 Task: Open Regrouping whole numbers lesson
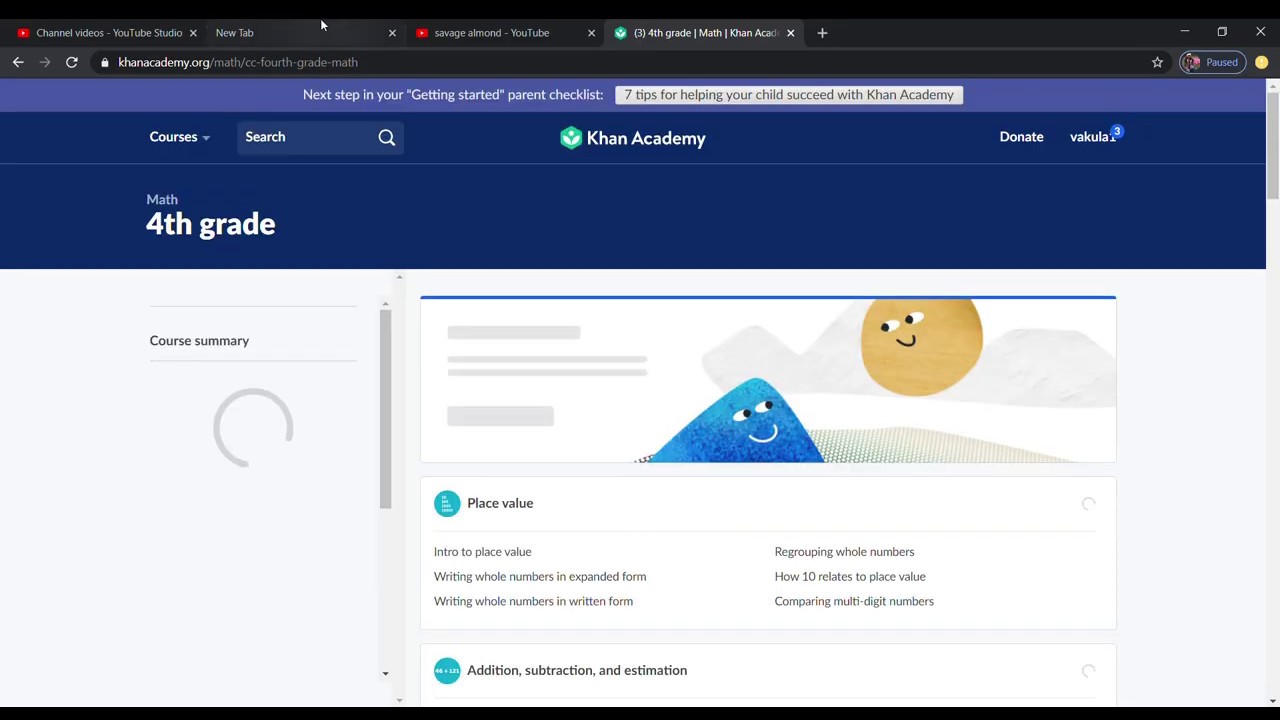844,552
